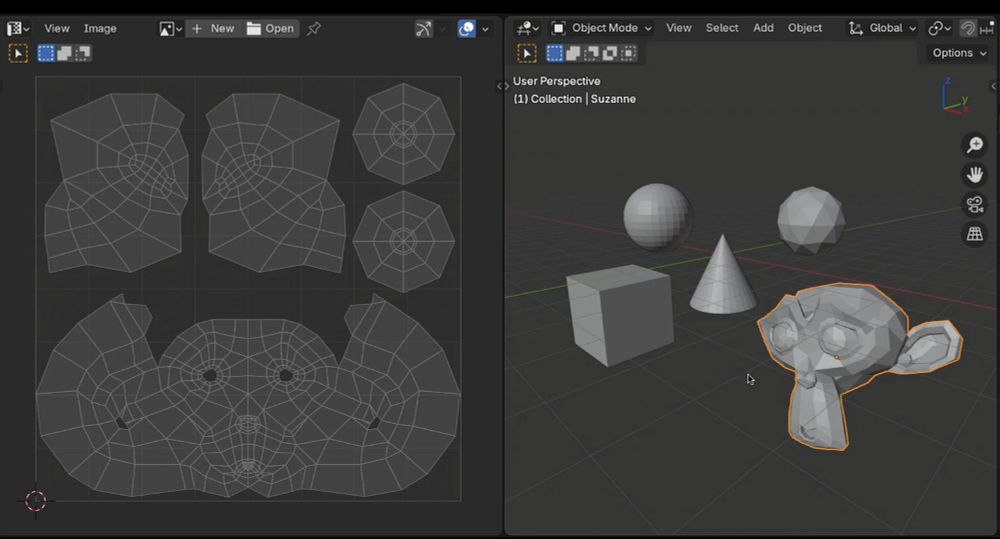The image size is (1000, 539).
Task: Select the UV editor select box tool
Action: (x=18, y=54)
